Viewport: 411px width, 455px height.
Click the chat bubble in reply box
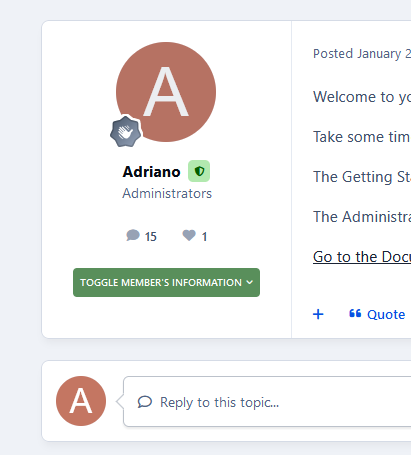point(145,402)
